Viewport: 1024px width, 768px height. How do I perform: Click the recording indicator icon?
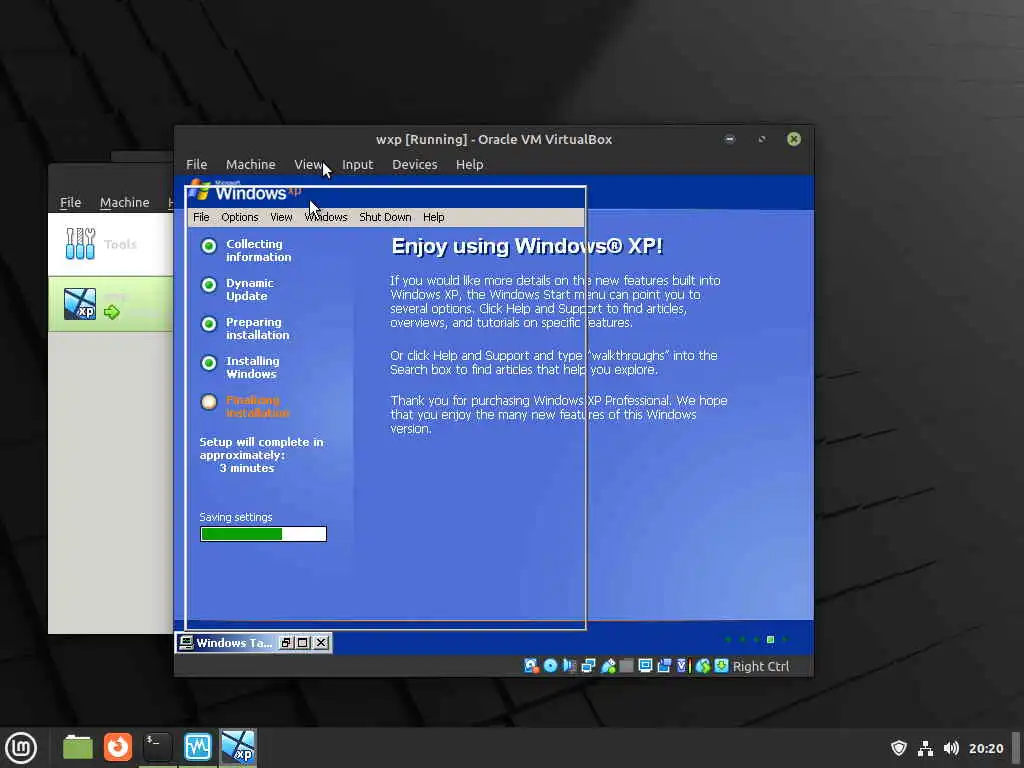point(664,665)
